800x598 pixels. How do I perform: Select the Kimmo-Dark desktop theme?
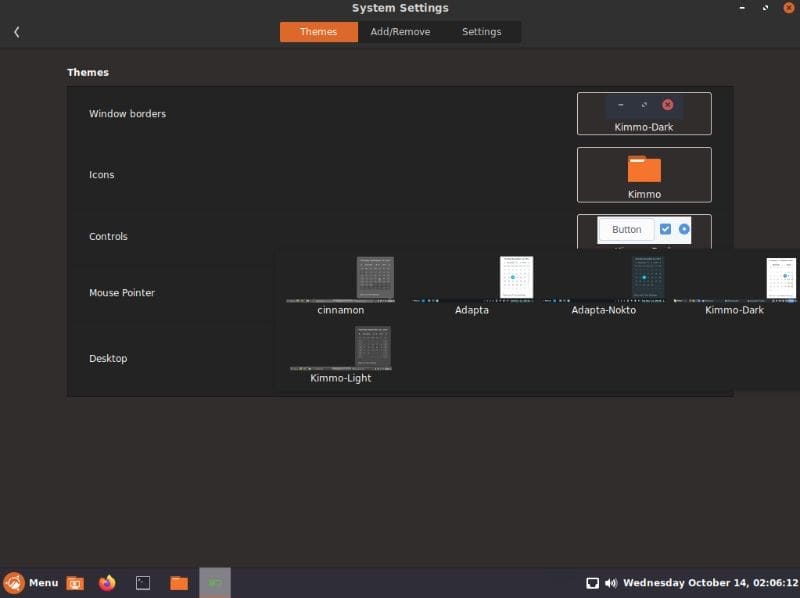(735, 286)
